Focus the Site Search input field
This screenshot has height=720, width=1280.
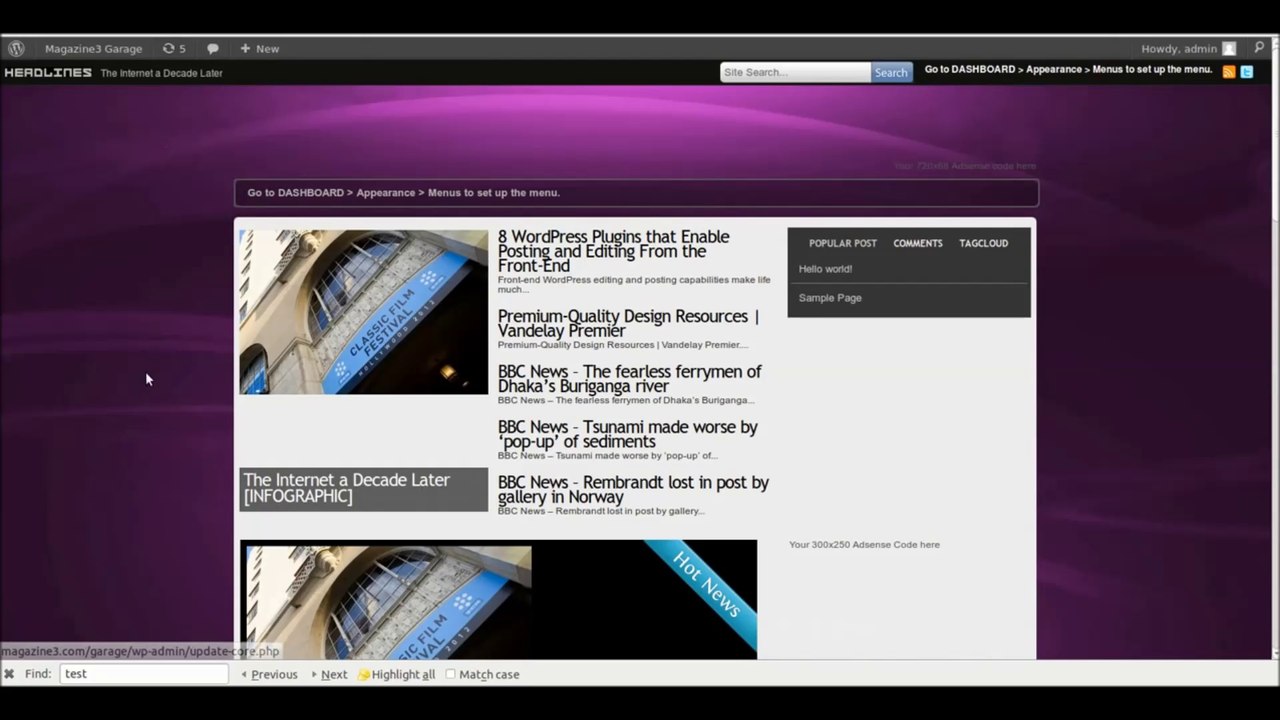[795, 72]
